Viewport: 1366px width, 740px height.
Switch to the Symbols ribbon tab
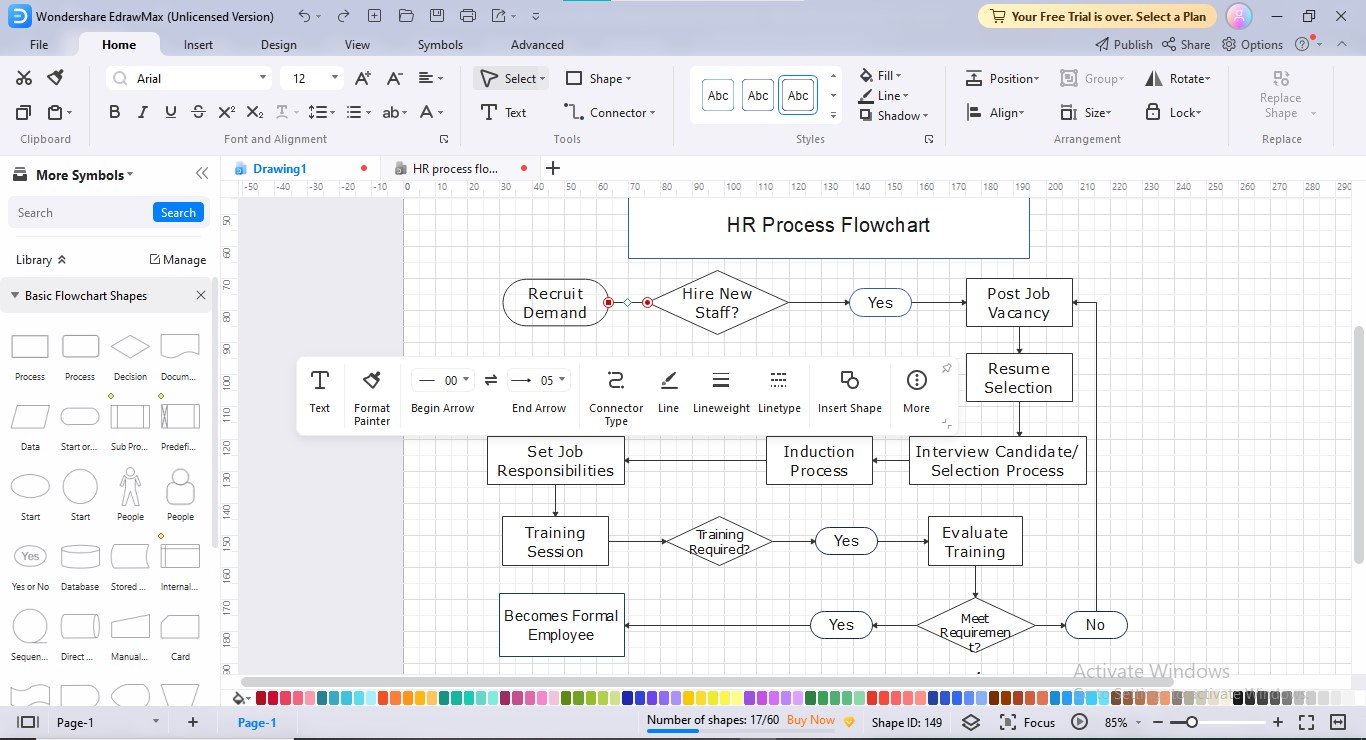pos(440,44)
